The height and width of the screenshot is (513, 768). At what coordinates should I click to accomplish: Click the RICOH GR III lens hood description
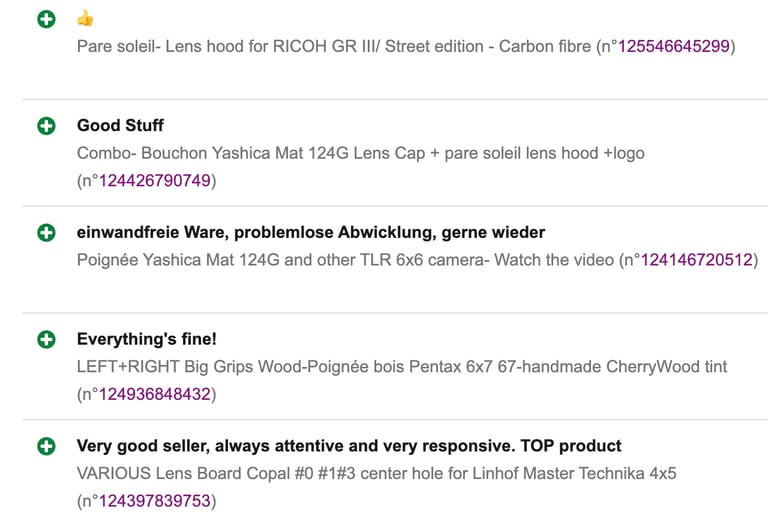click(335, 47)
